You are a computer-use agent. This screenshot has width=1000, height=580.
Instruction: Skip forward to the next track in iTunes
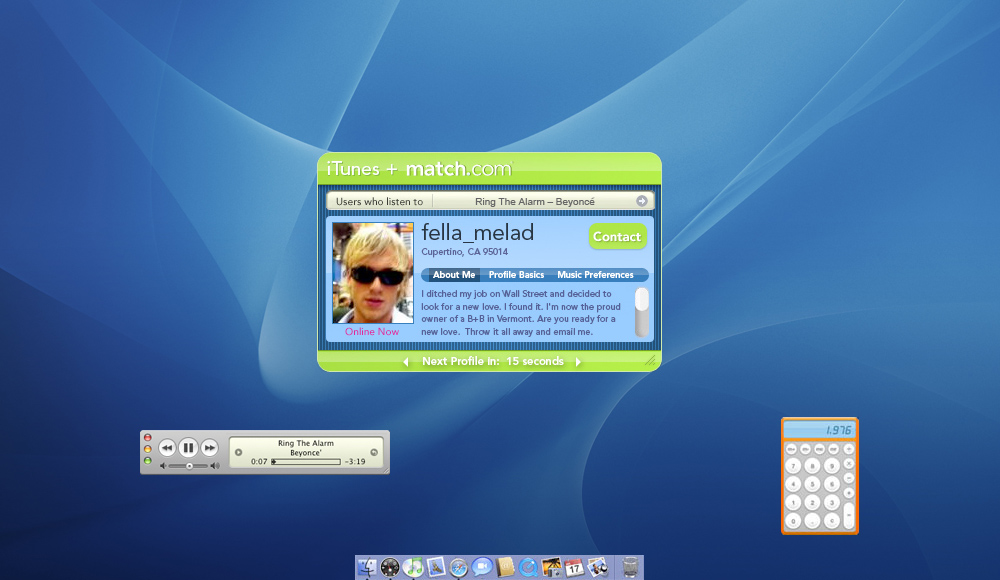(x=209, y=448)
